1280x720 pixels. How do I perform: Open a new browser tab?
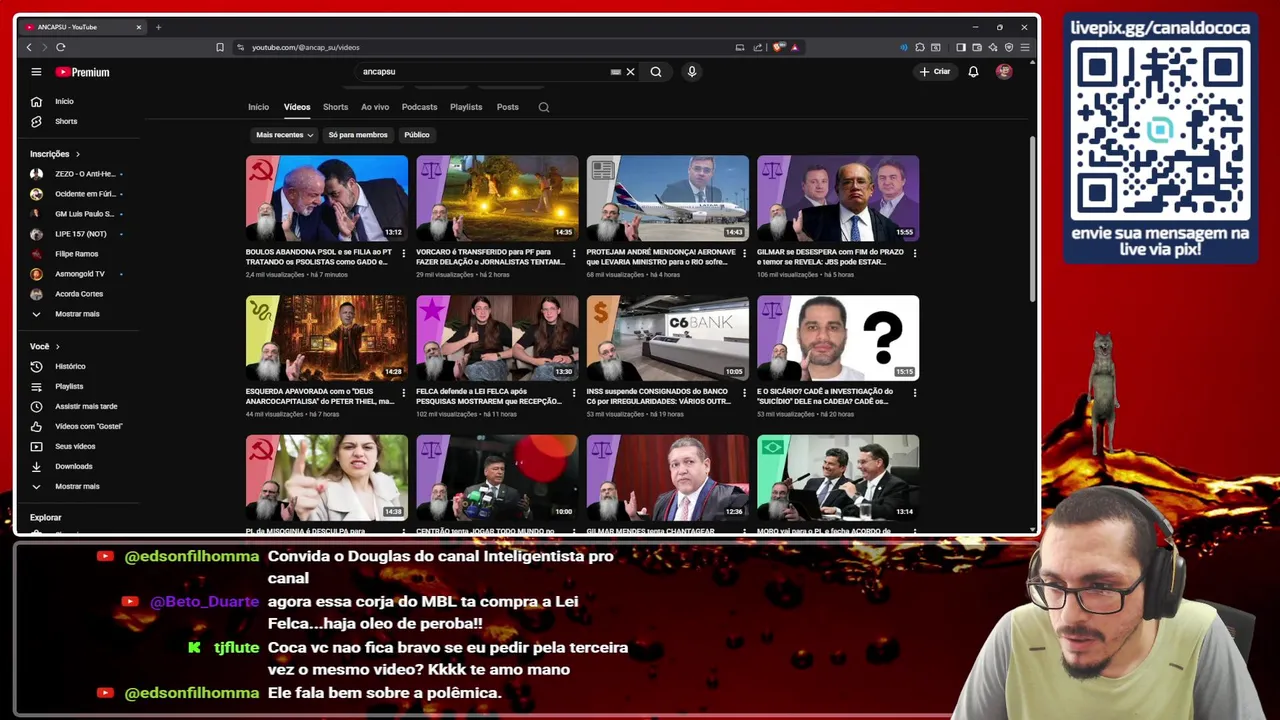click(158, 27)
